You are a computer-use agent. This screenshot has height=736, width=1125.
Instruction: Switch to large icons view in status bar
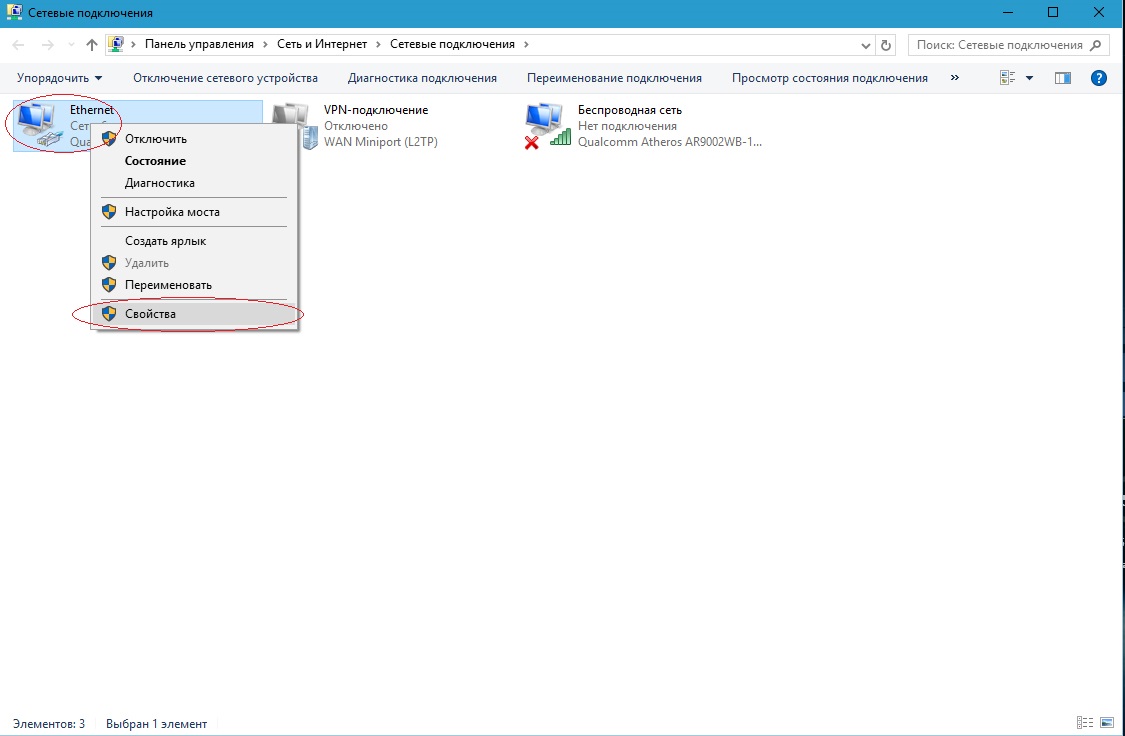click(1108, 723)
